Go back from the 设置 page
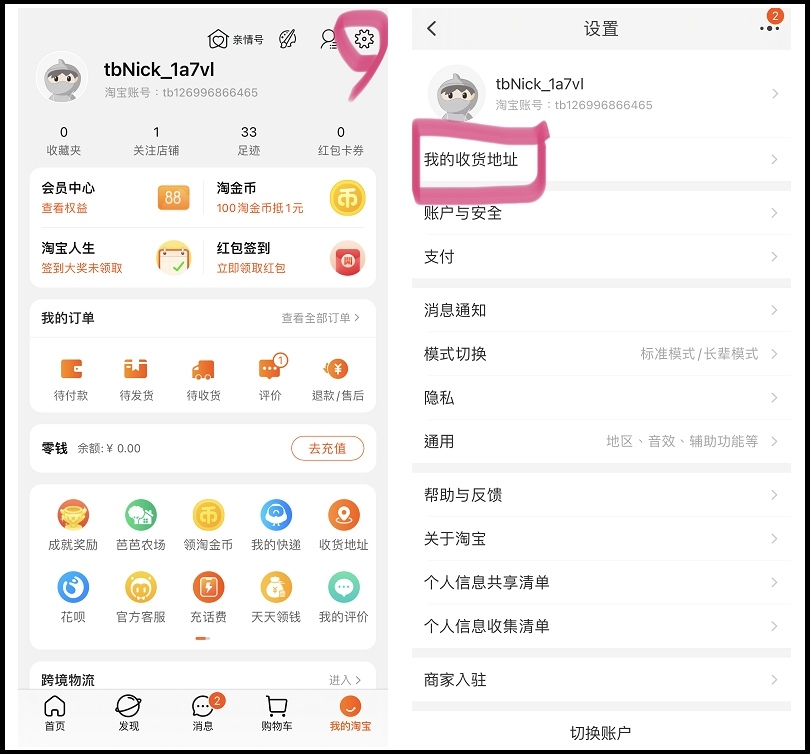Viewport: 810px width, 754px height. pos(432,28)
